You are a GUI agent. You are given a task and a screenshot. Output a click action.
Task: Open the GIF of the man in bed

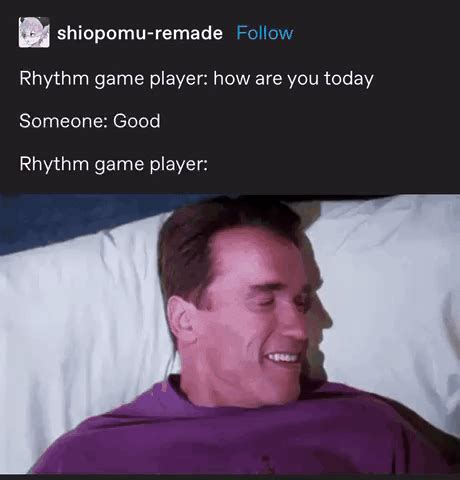click(x=230, y=334)
